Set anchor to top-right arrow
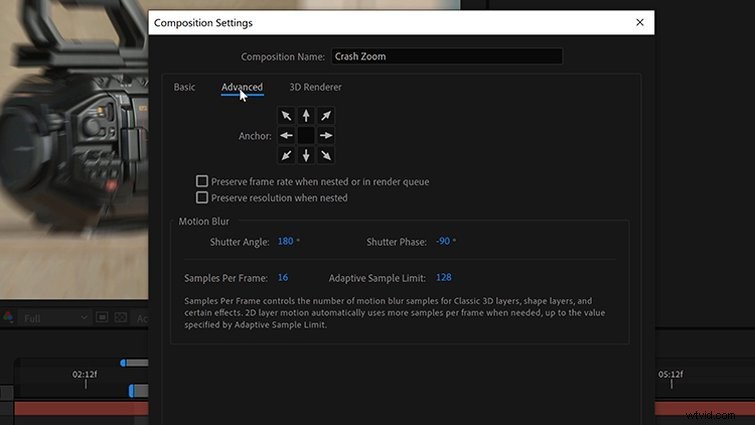The width and height of the screenshot is (755, 425). coord(325,116)
